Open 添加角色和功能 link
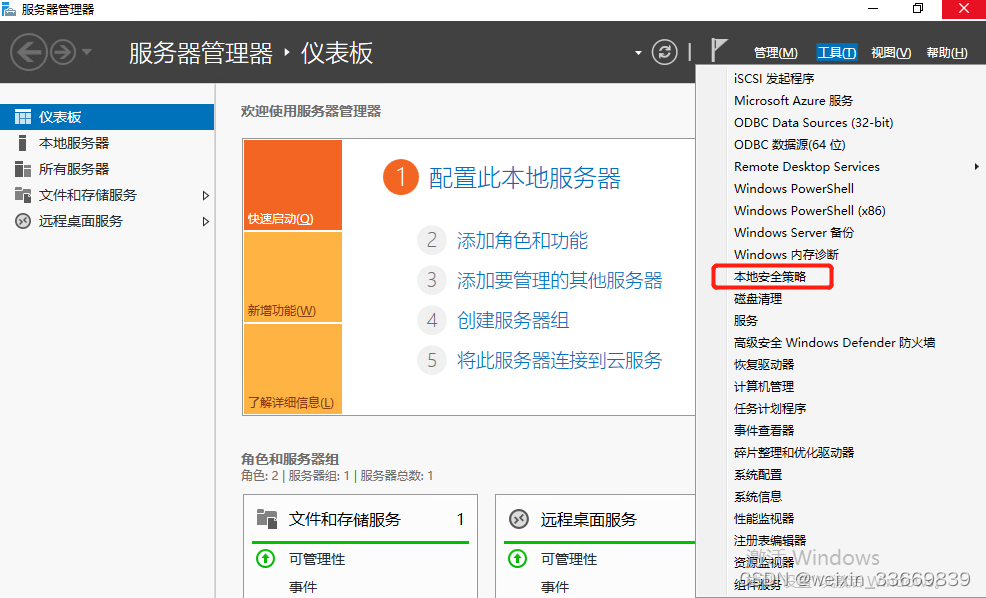This screenshot has width=986, height=598. tap(522, 240)
